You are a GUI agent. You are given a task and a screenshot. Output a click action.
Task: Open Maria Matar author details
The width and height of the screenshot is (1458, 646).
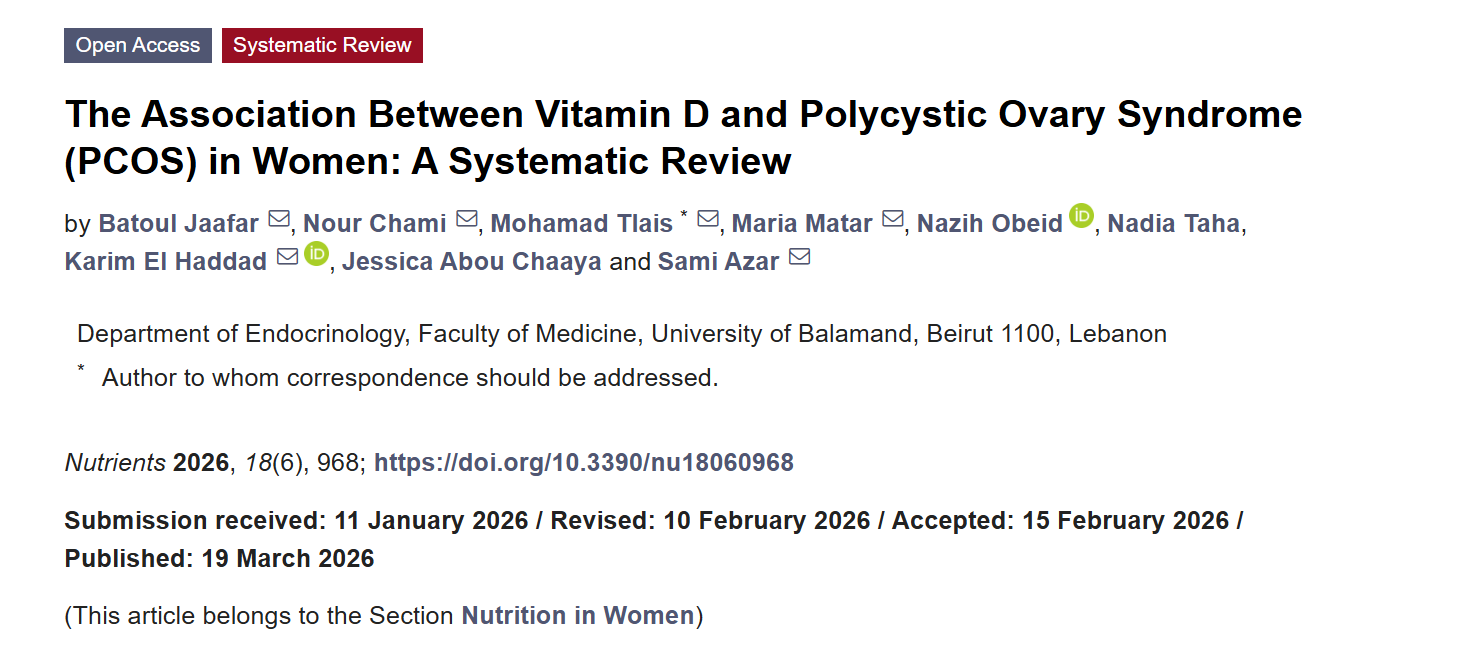coord(802,224)
